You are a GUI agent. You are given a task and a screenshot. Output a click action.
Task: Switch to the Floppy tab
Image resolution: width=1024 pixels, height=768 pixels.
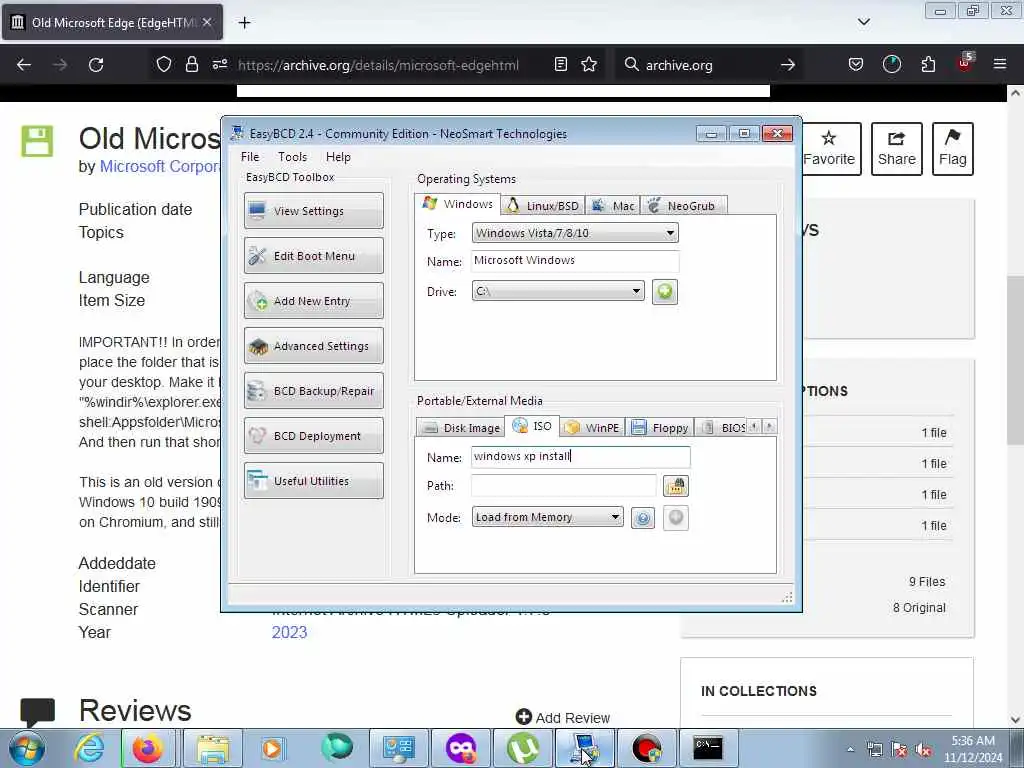coord(660,428)
